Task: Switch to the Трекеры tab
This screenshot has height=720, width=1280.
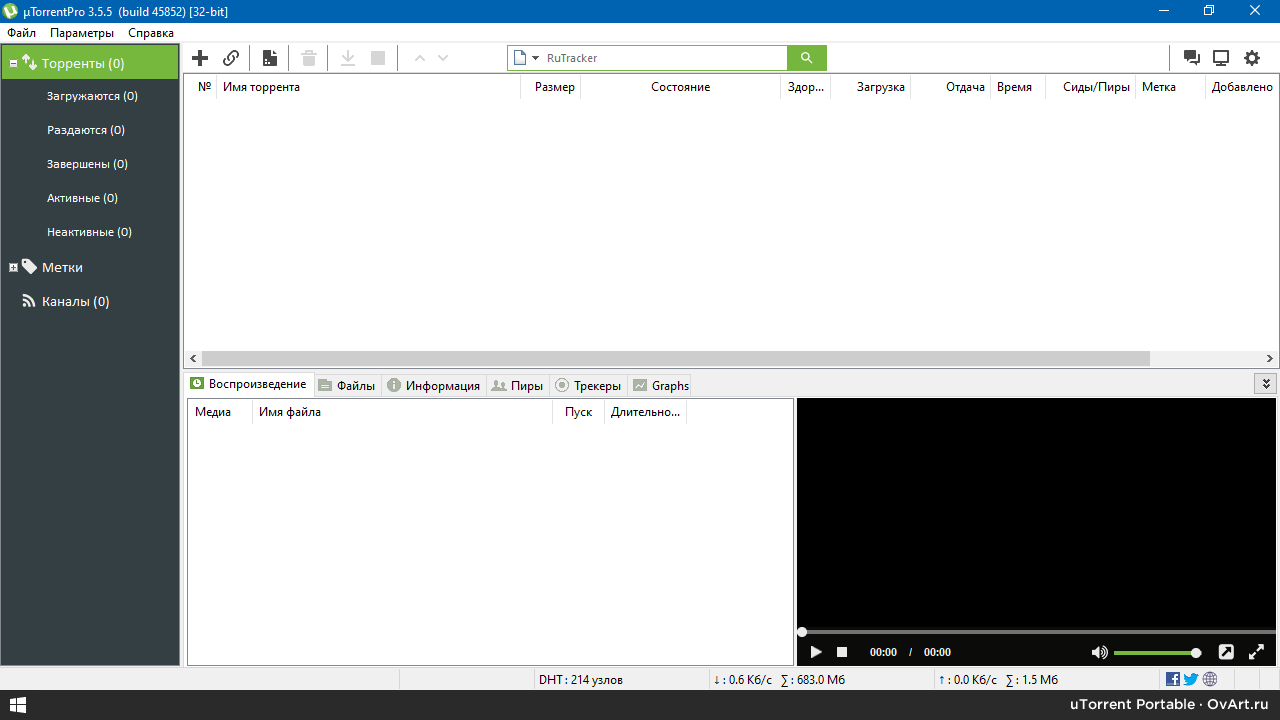Action: [588, 386]
